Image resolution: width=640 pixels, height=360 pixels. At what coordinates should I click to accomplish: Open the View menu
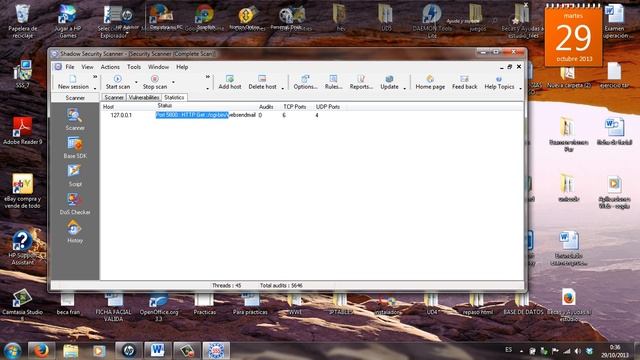click(x=87, y=67)
